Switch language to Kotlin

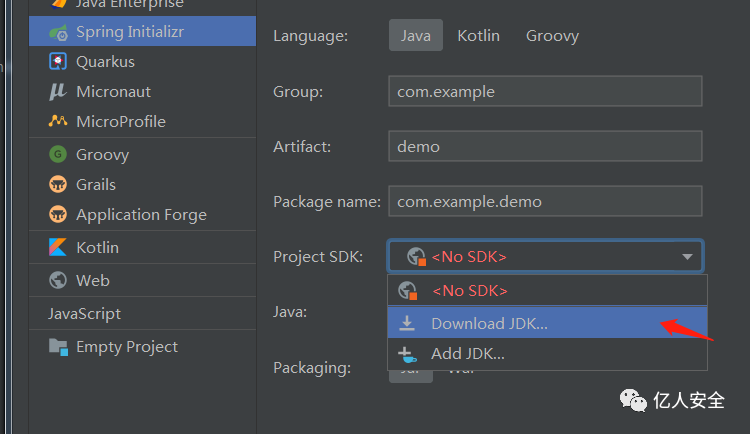click(x=478, y=36)
